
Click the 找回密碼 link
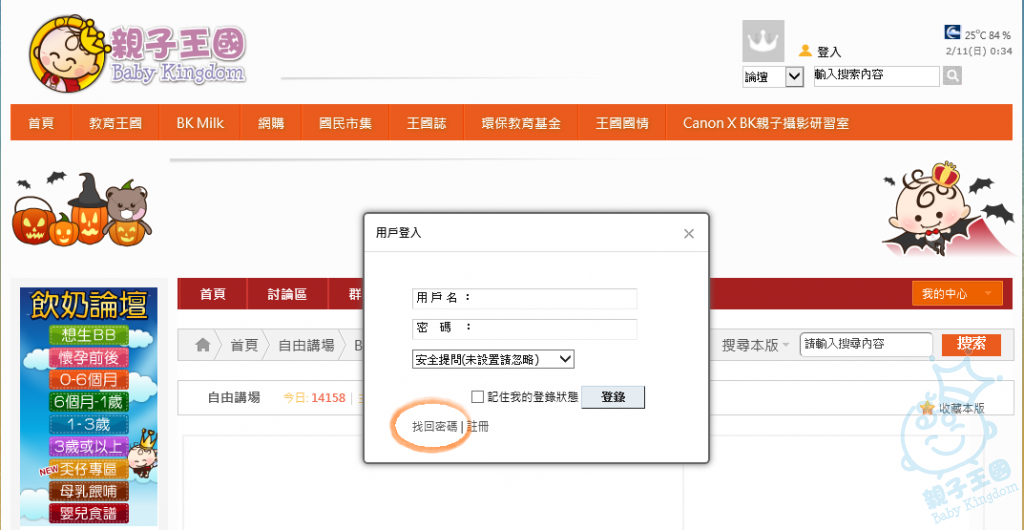[x=434, y=427]
